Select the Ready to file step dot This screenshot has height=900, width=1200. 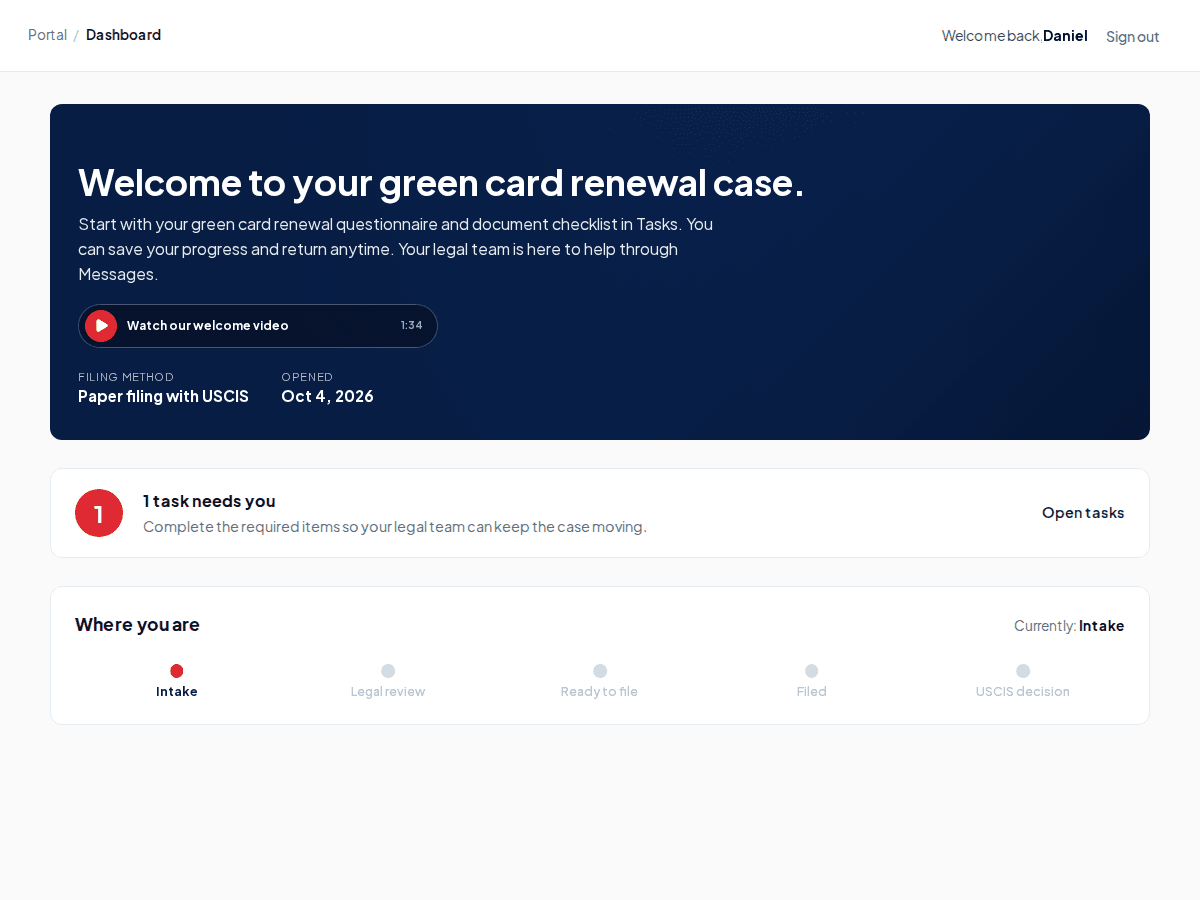pos(600,671)
